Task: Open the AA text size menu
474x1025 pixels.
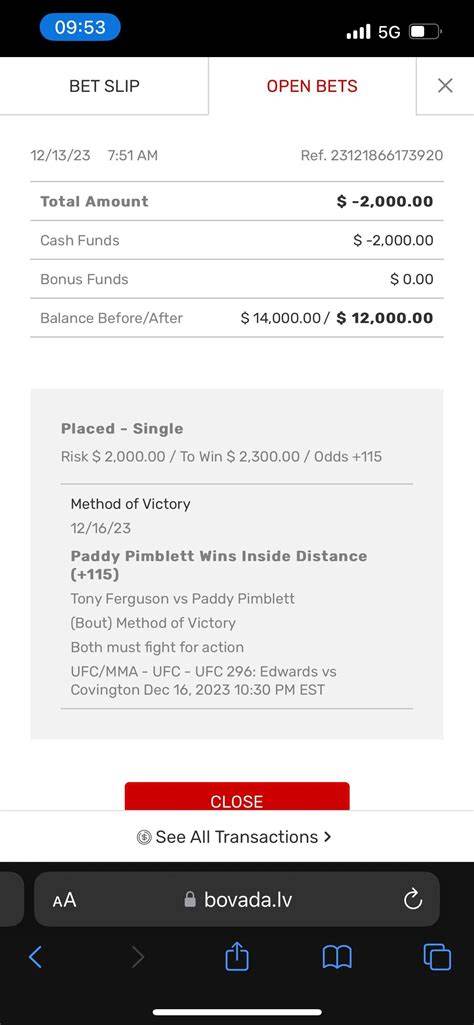Action: point(64,900)
